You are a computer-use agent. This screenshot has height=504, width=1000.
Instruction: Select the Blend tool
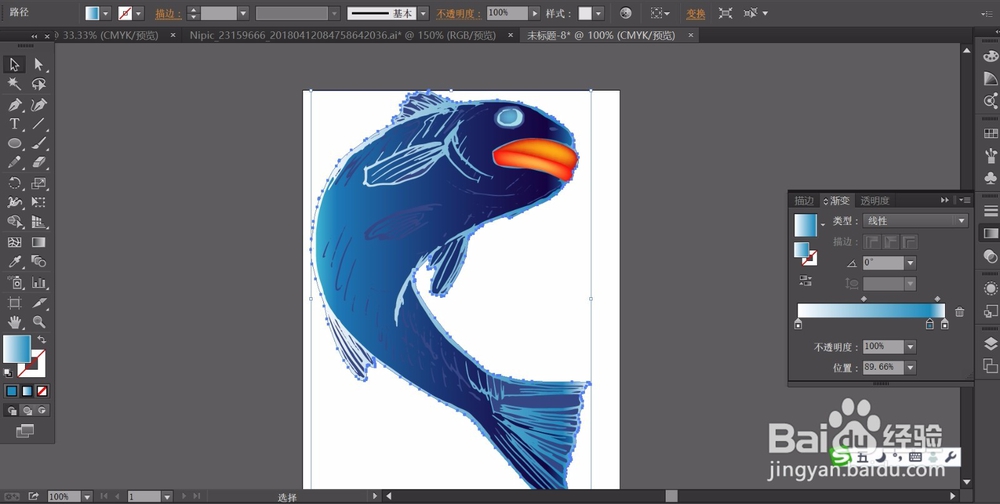(x=39, y=262)
